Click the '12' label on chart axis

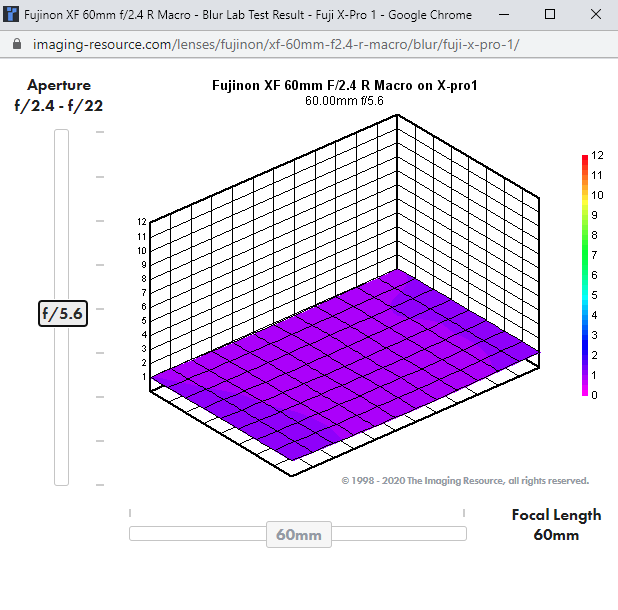click(x=142, y=222)
